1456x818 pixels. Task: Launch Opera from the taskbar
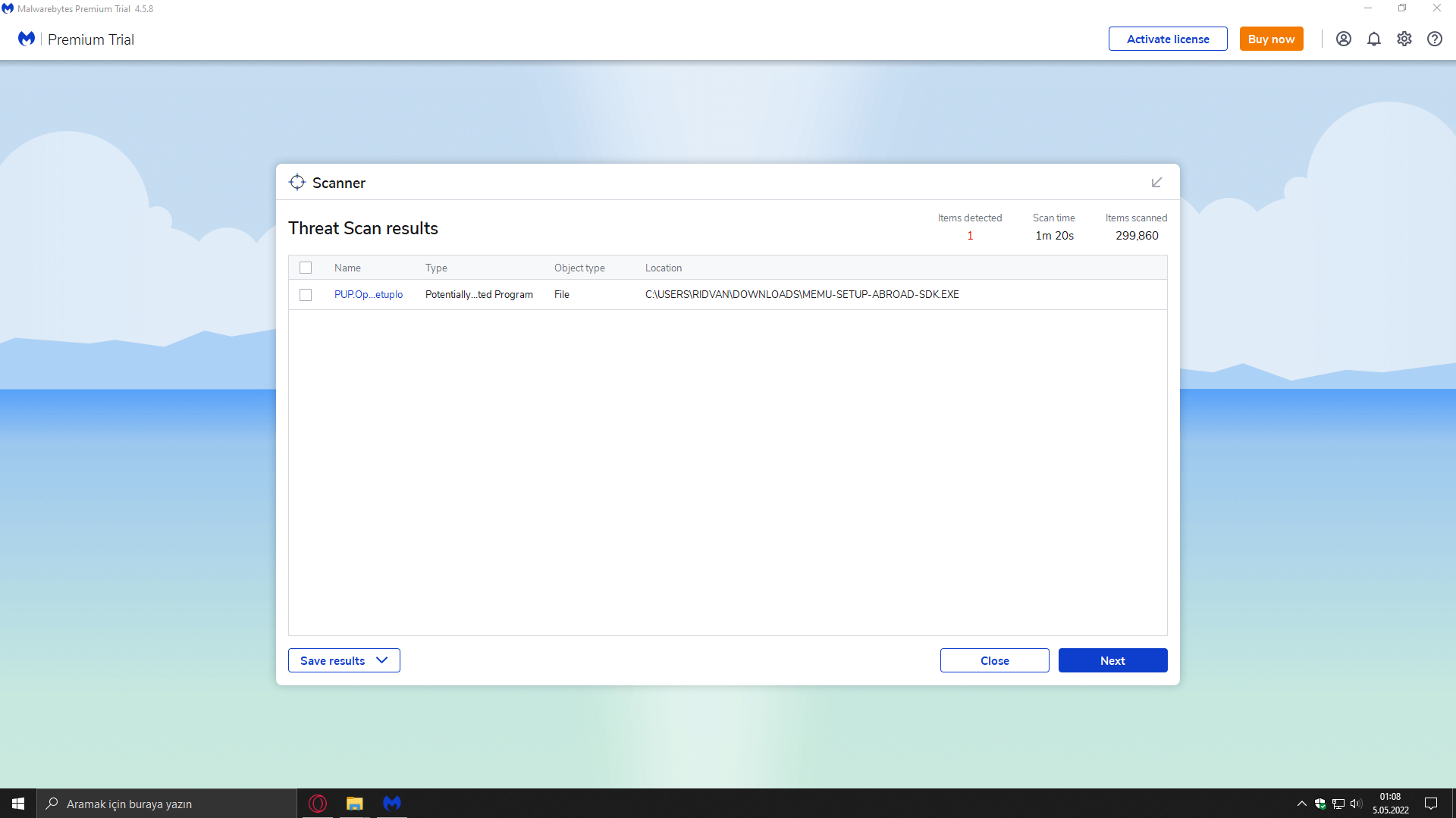click(318, 804)
